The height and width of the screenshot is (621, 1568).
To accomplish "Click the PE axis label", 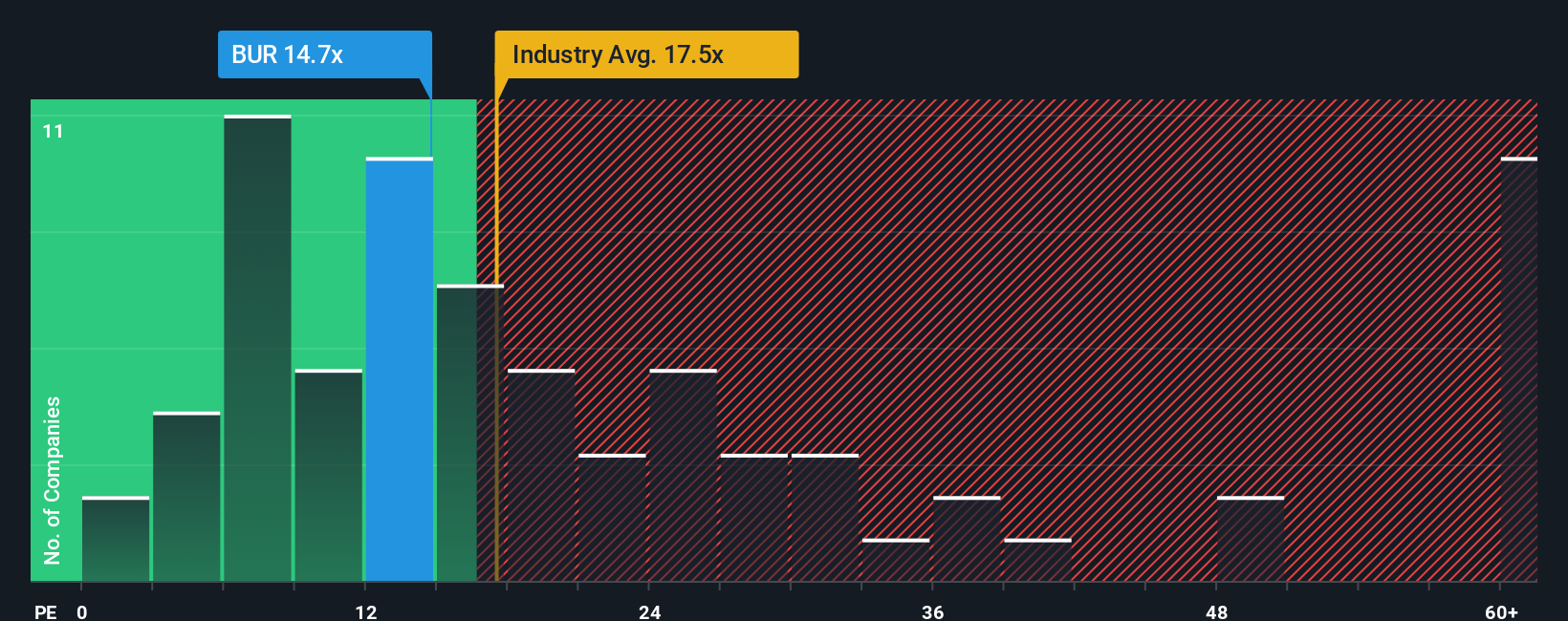I will (46, 611).
